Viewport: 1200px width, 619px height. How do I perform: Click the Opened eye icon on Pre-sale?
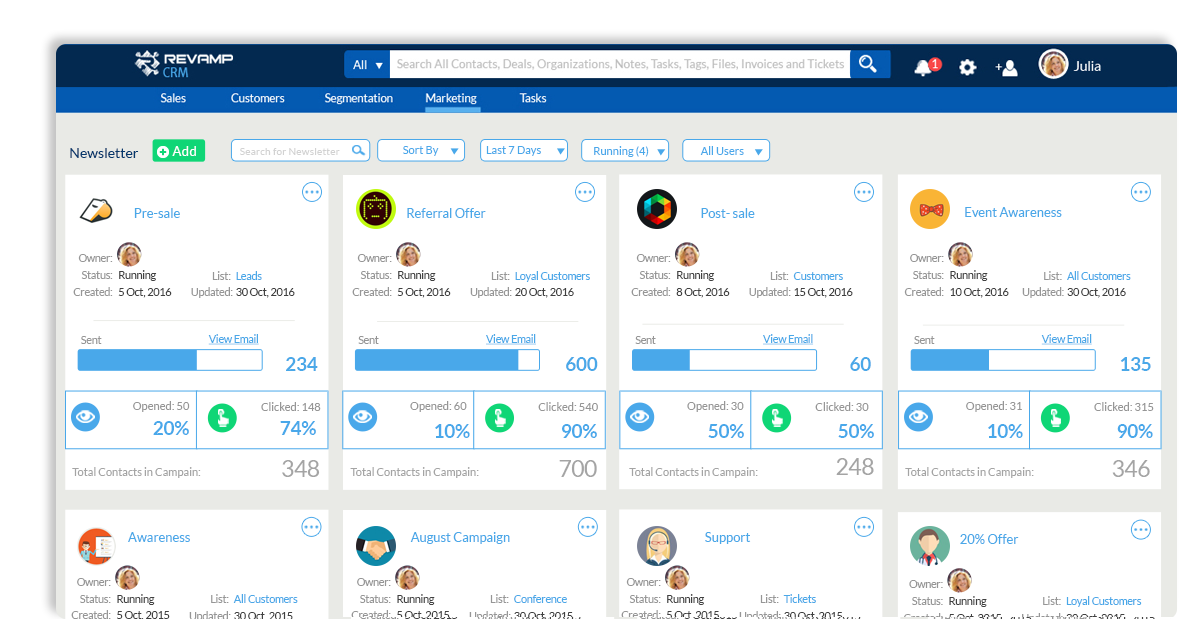pyautogui.click(x=86, y=418)
